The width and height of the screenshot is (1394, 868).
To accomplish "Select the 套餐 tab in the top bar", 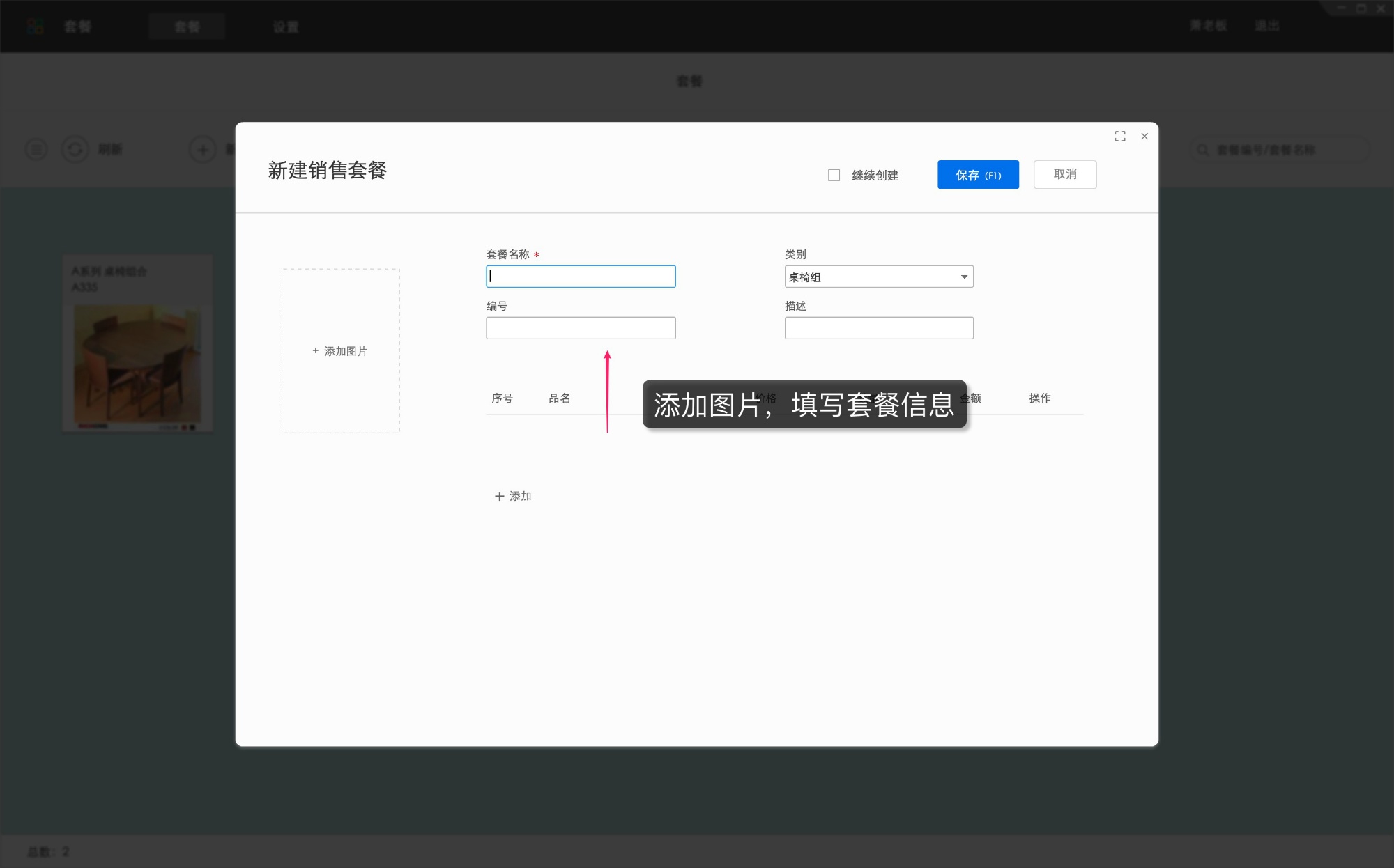I will (x=187, y=26).
